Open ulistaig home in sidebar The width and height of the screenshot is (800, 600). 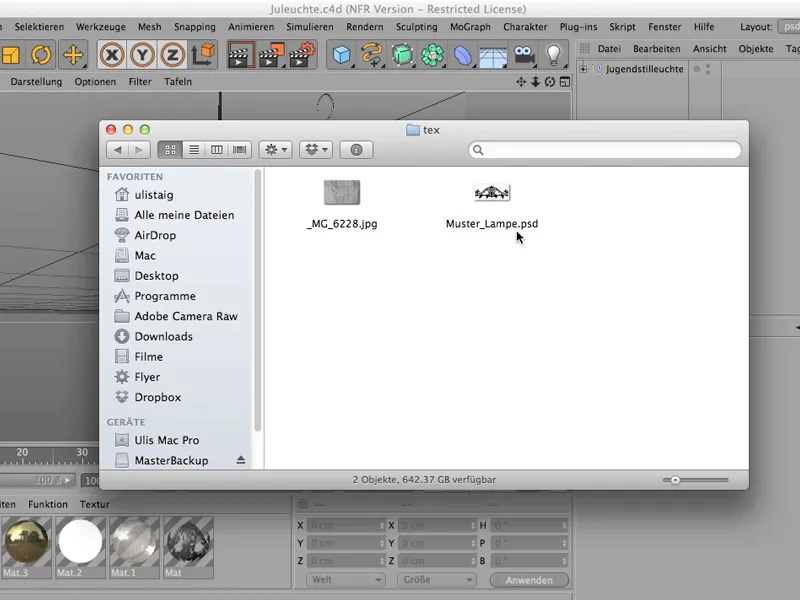153,195
